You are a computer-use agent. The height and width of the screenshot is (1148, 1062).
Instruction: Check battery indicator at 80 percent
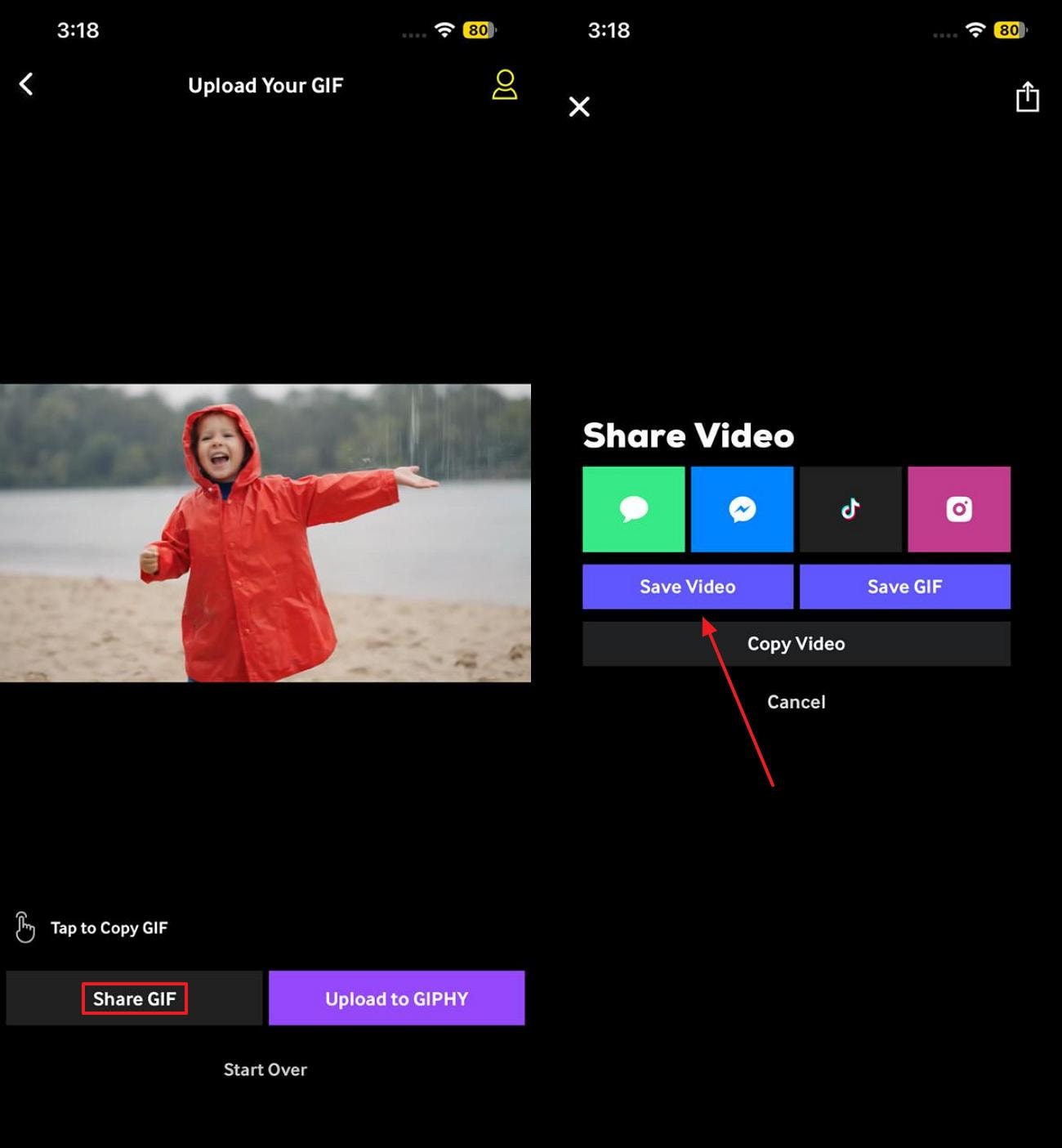[479, 29]
